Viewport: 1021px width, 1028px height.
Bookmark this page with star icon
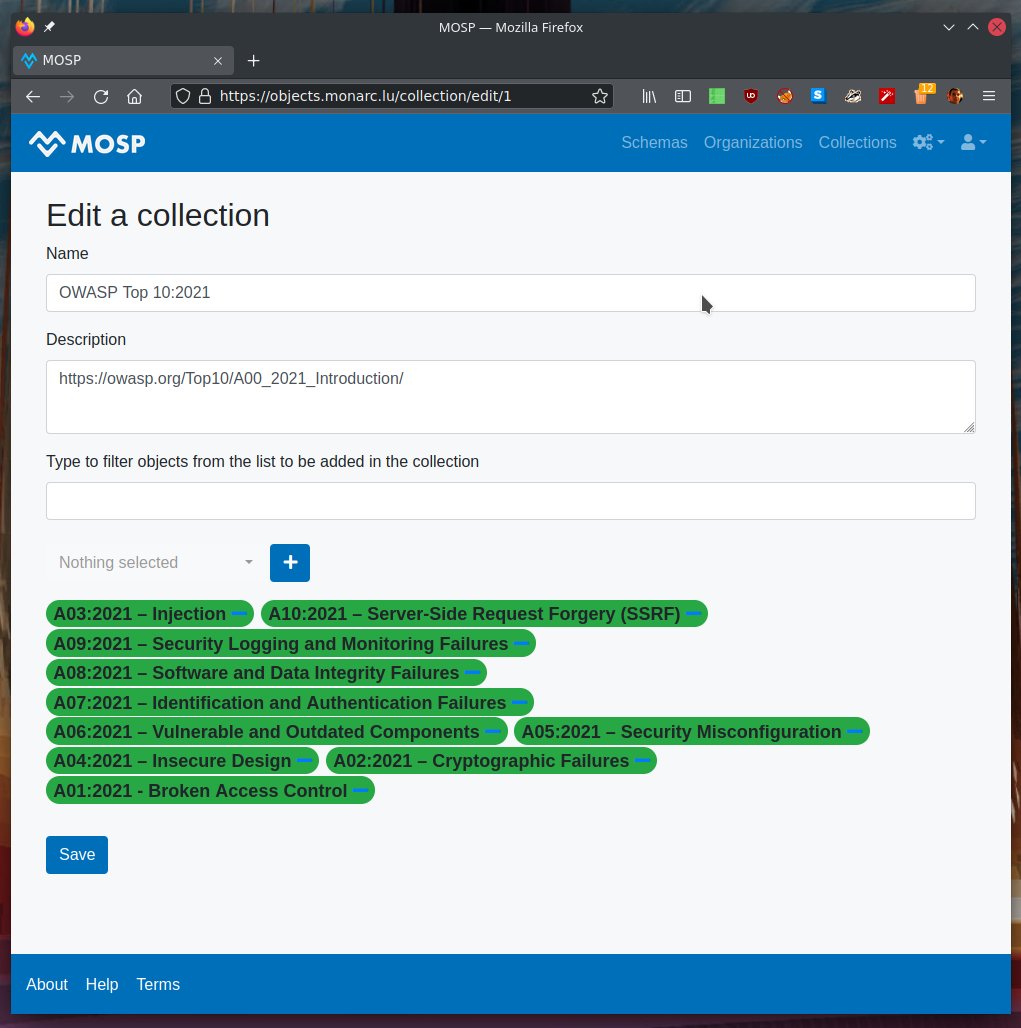coord(599,96)
